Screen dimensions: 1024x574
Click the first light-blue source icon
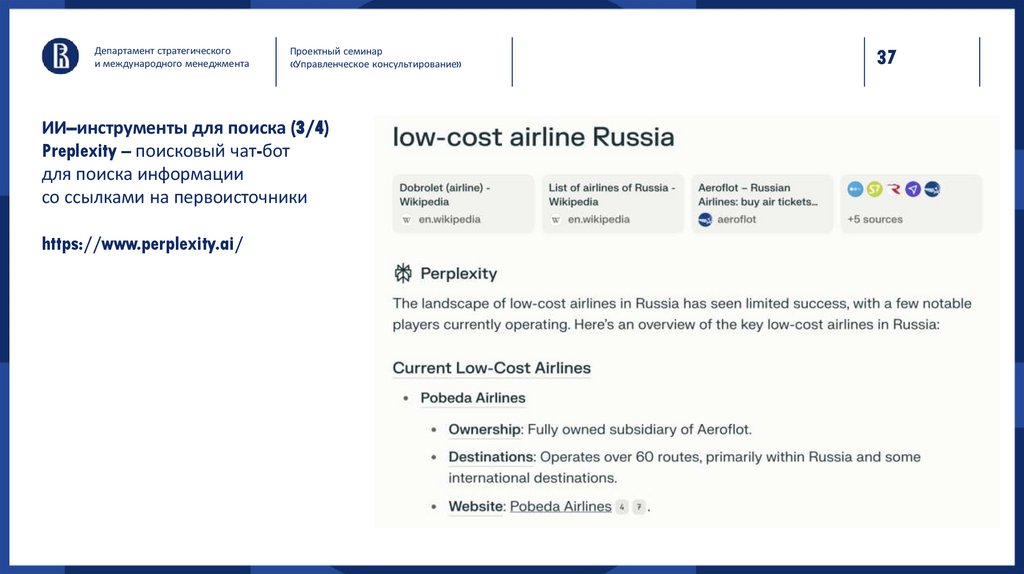click(x=855, y=189)
